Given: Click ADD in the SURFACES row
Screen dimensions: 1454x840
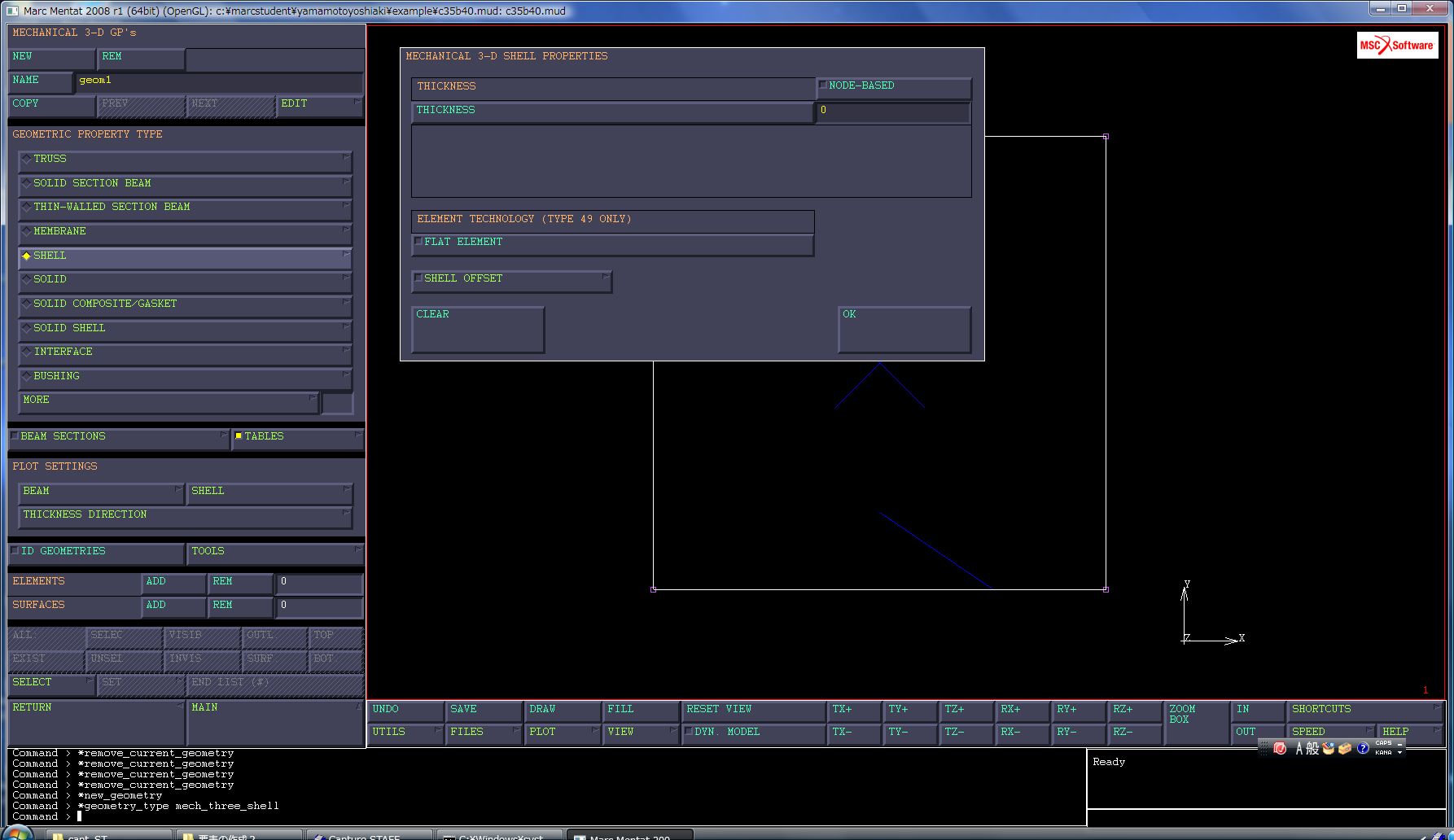Looking at the screenshot, I should (174, 606).
